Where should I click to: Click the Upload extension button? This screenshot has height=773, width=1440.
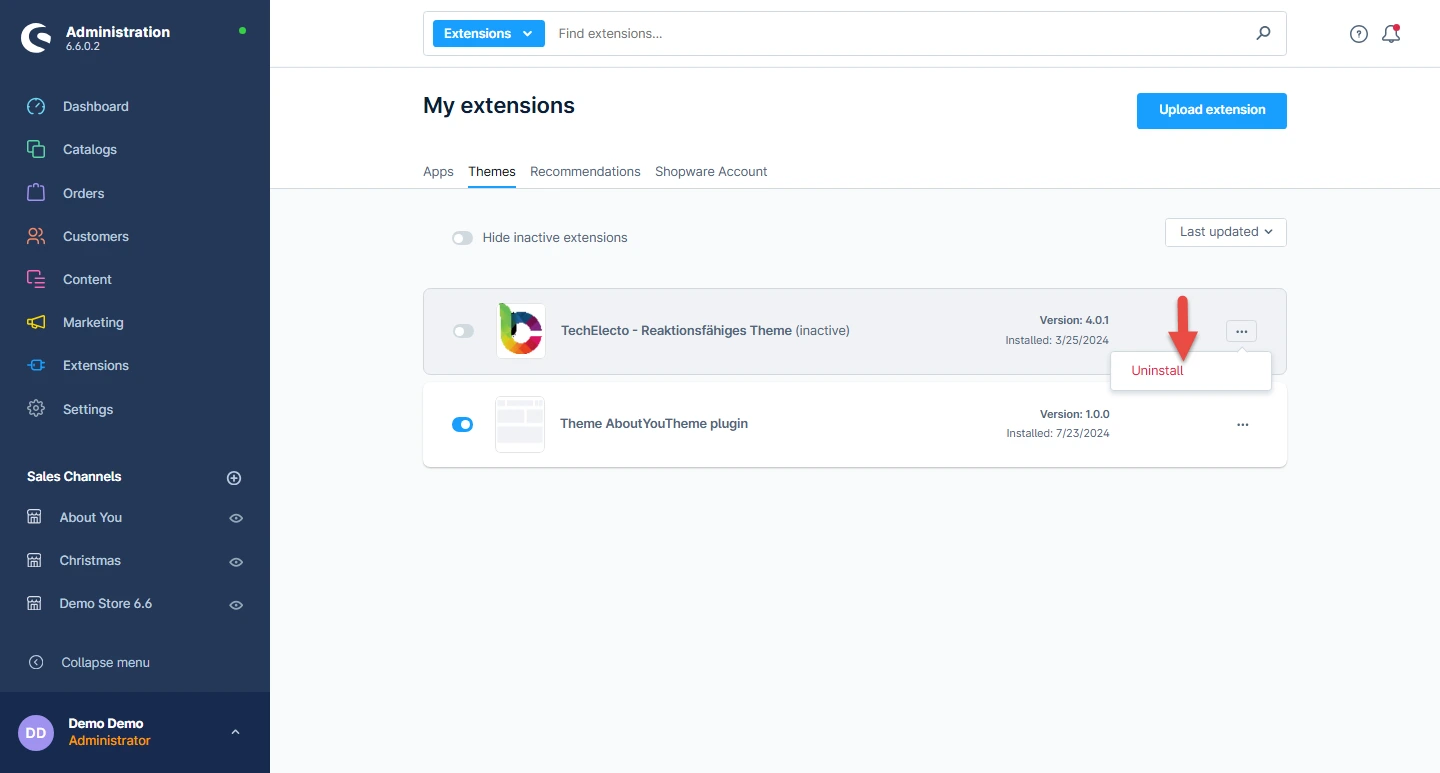(1211, 110)
